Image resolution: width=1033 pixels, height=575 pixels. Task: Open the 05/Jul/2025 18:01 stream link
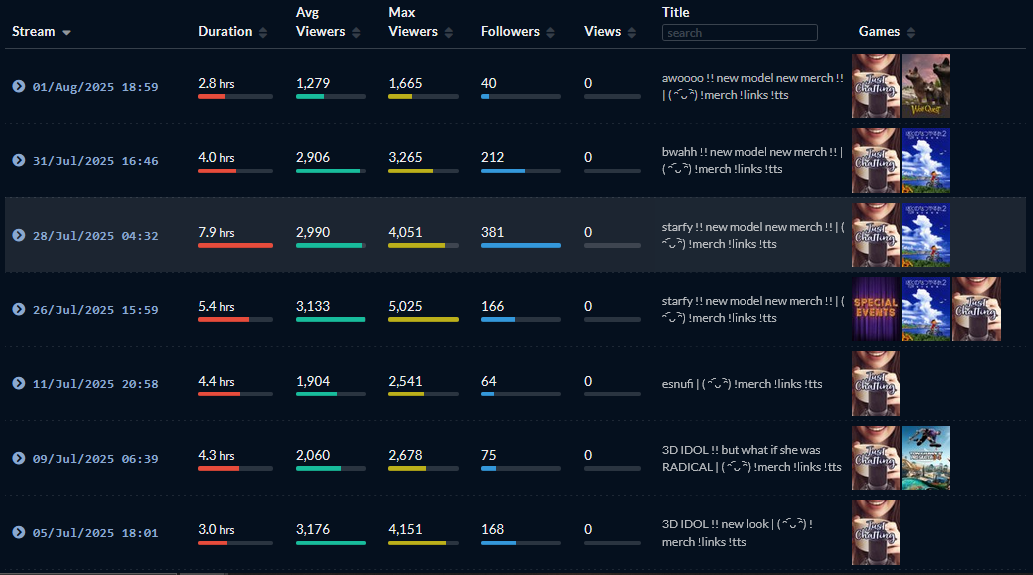pyautogui.click(x=96, y=533)
